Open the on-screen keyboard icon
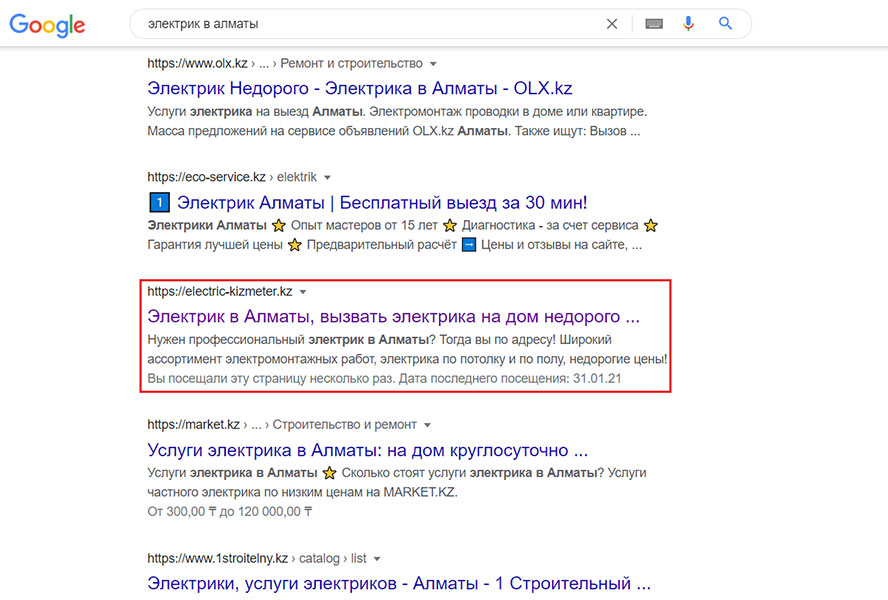Viewport: 888px width, 600px height. (654, 24)
